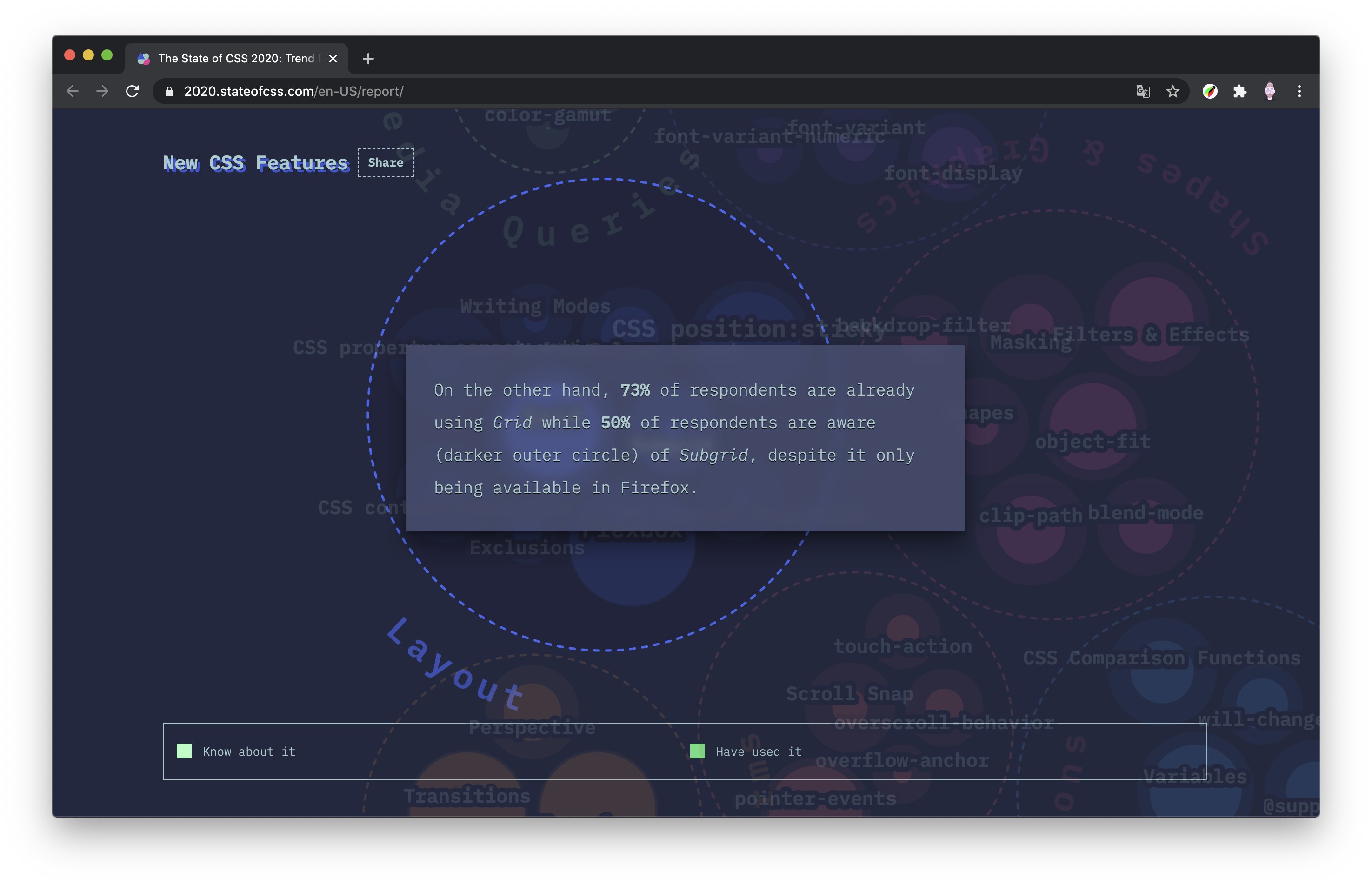Click the Filters & Effects label

1151,334
